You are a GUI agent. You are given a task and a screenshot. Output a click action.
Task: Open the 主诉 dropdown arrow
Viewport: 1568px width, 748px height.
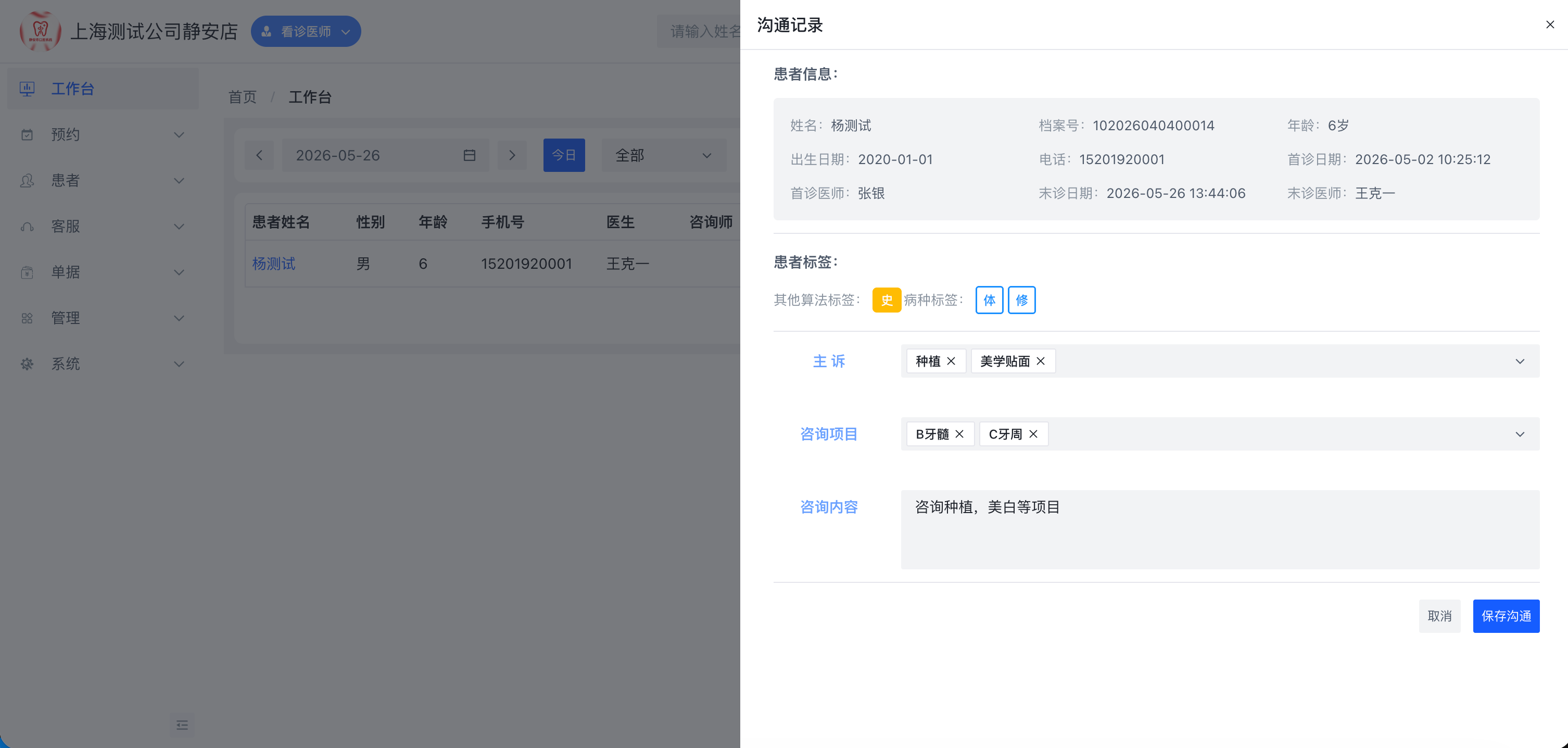click(1520, 361)
